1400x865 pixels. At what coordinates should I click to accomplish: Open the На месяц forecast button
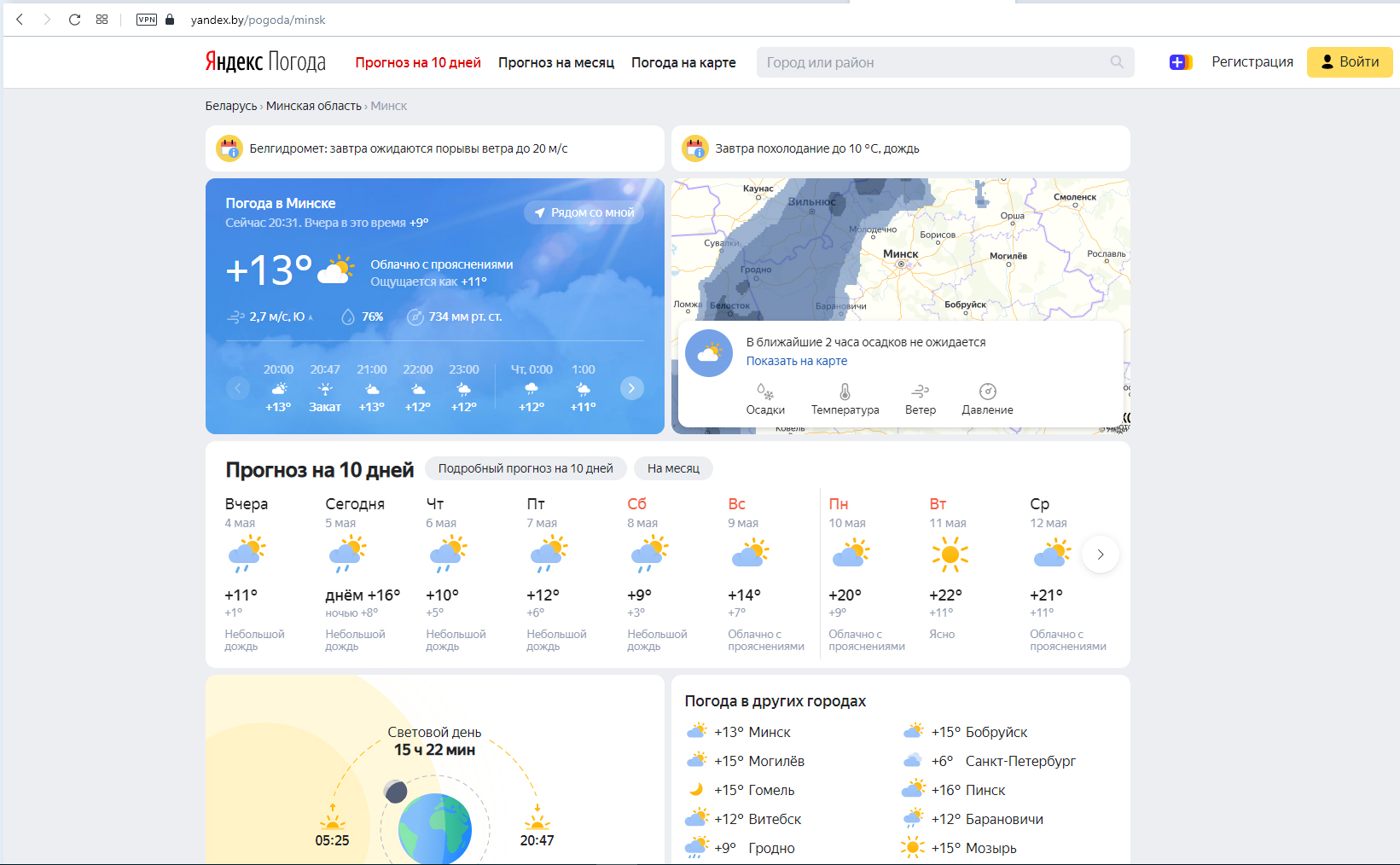[673, 468]
